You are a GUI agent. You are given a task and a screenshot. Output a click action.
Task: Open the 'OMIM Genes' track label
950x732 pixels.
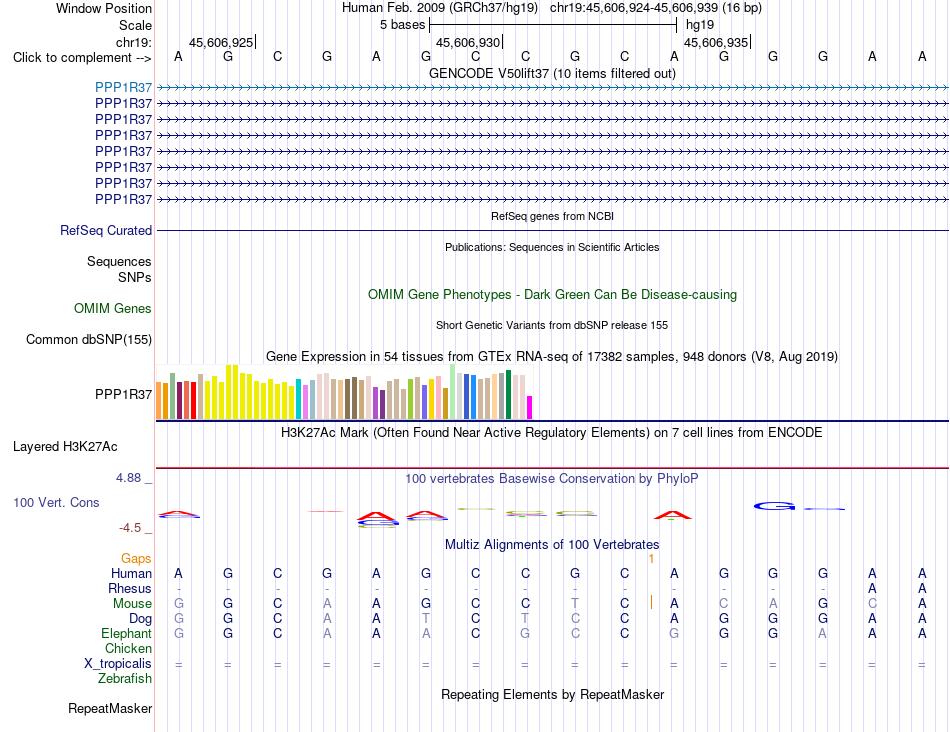(x=112, y=308)
